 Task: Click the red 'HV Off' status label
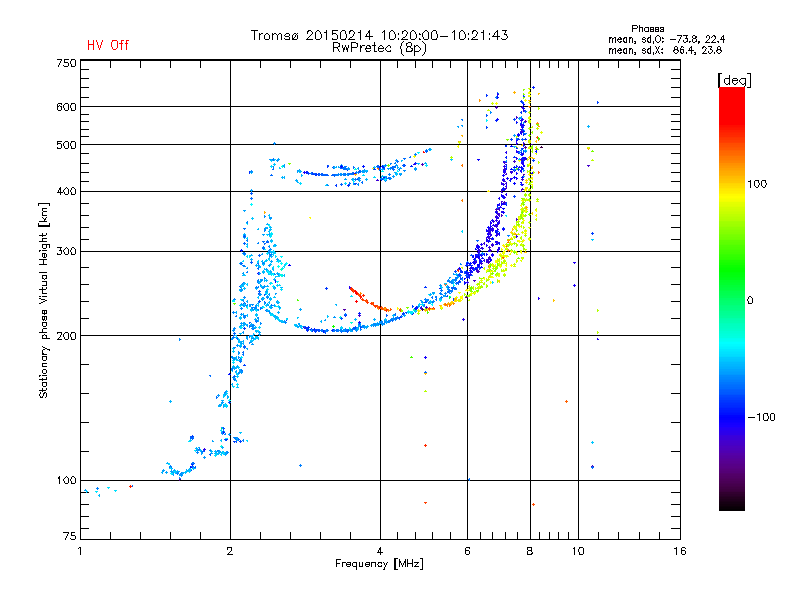click(108, 45)
